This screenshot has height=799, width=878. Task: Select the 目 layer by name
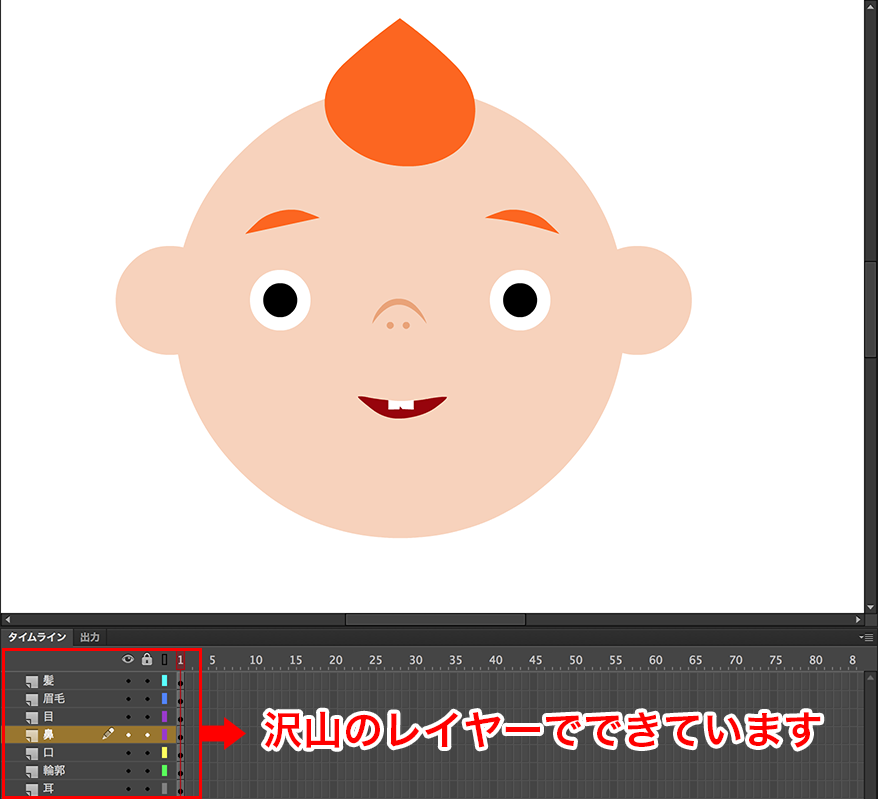coord(49,717)
